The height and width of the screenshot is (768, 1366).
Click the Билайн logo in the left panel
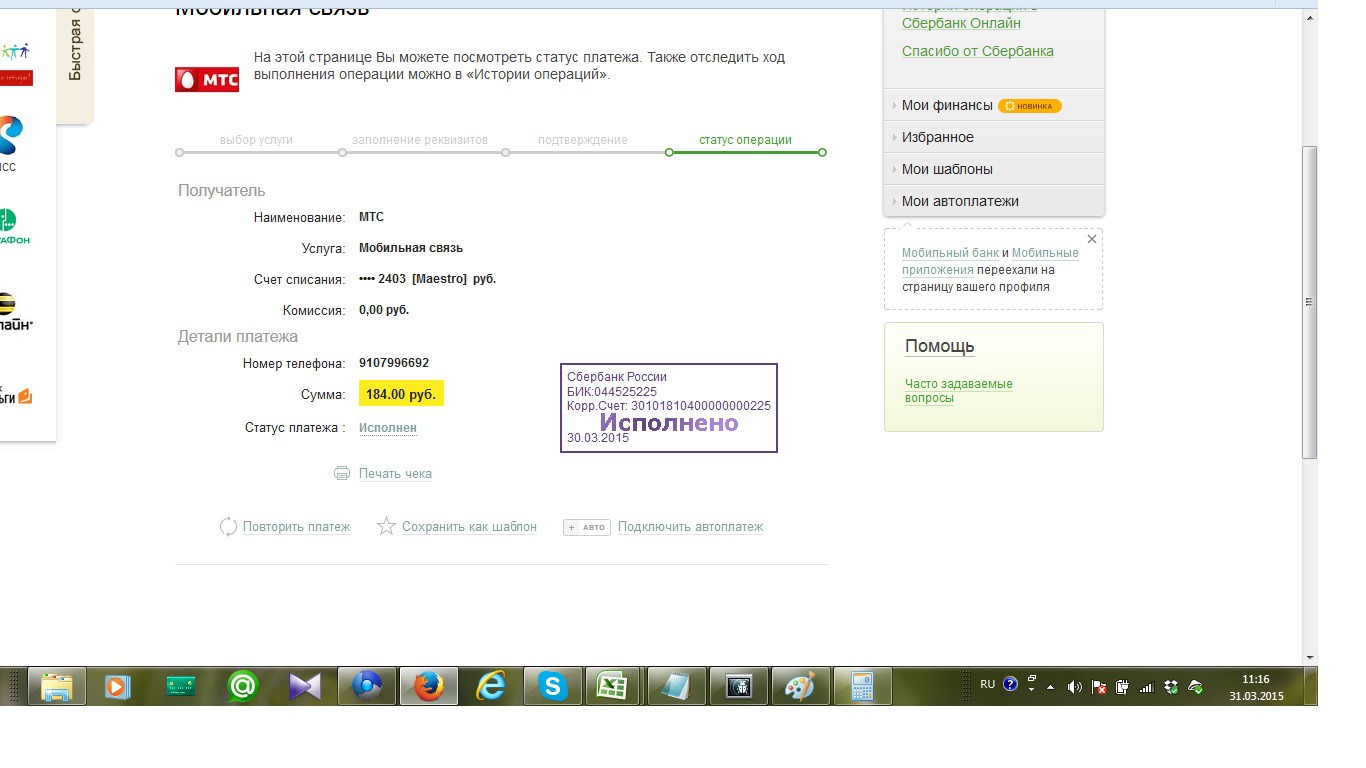click(x=15, y=312)
